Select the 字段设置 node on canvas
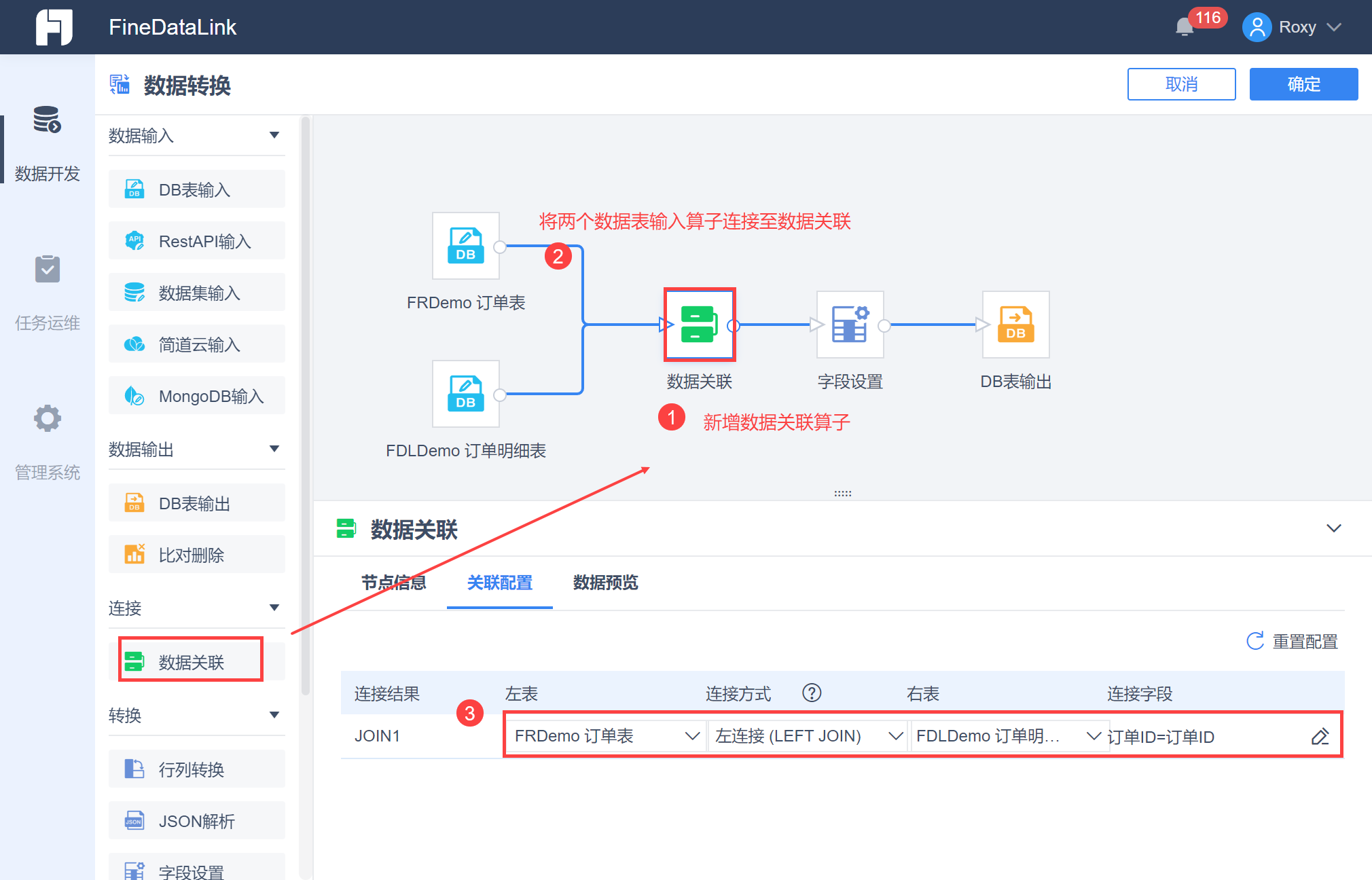This screenshot has height=880, width=1372. pos(850,325)
